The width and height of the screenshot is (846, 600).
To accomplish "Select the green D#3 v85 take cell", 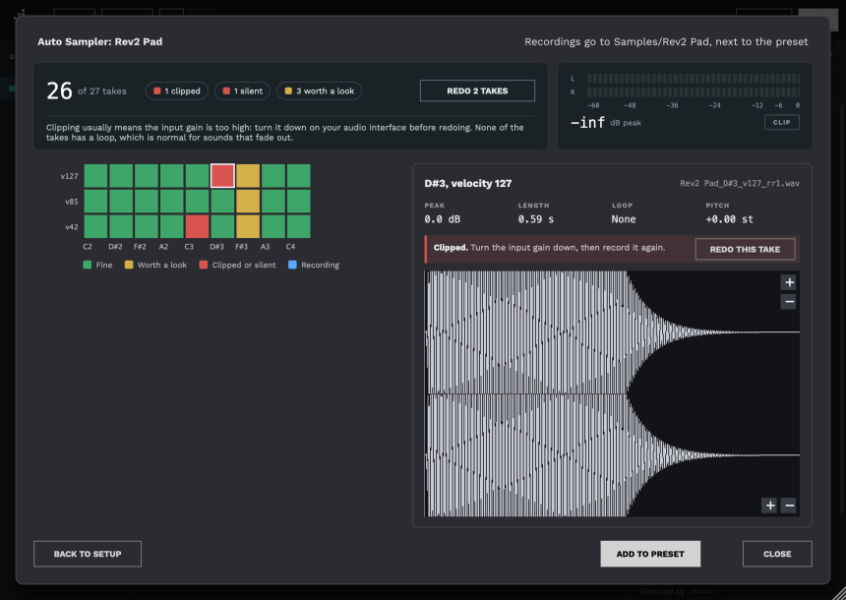I will coord(222,201).
